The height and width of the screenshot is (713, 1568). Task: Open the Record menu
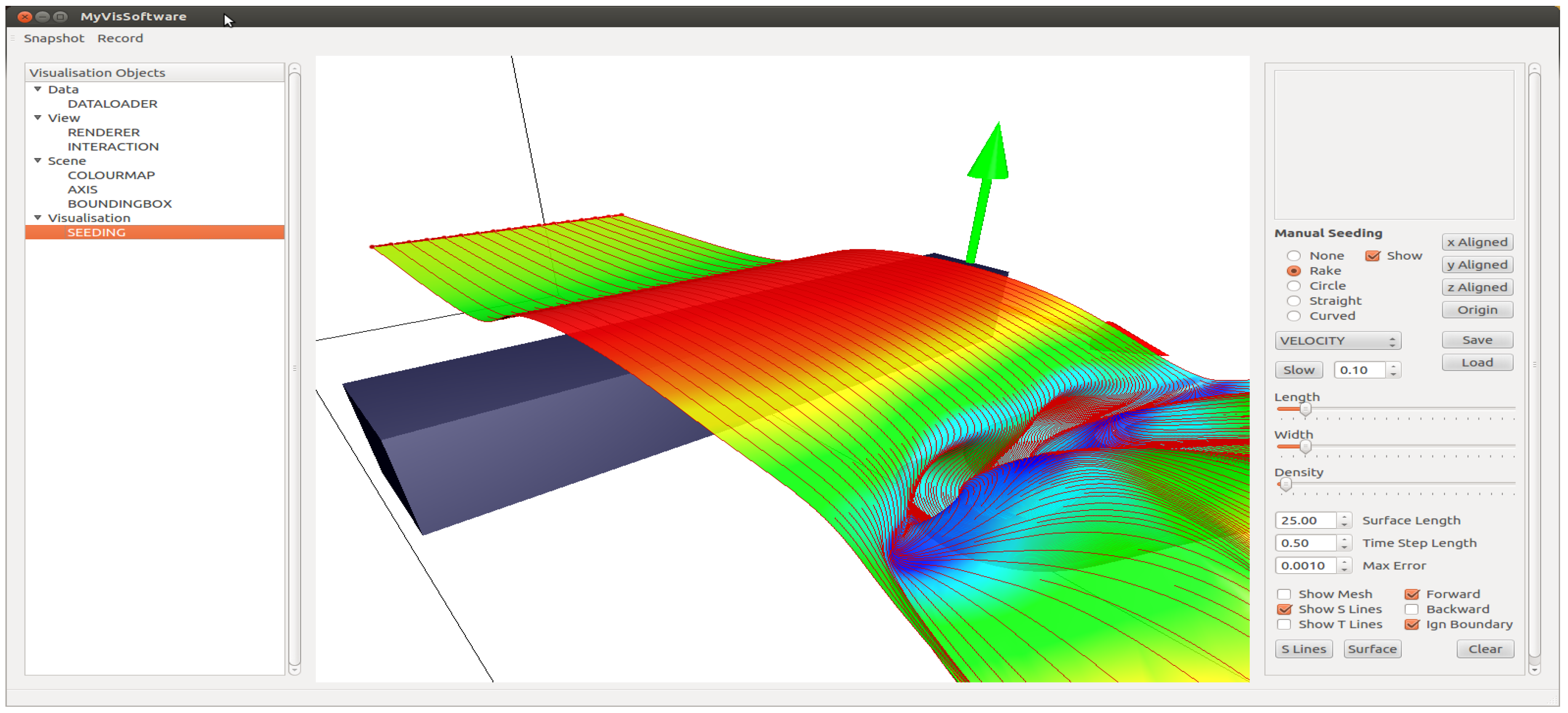pyautogui.click(x=120, y=38)
